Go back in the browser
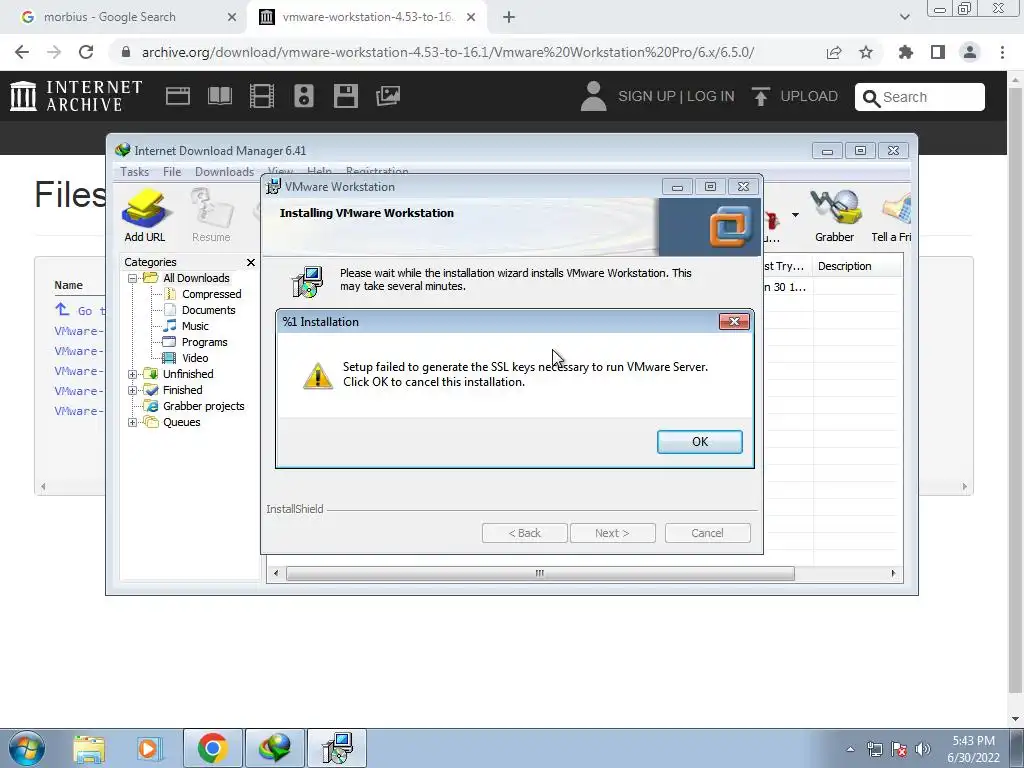 tap(22, 52)
